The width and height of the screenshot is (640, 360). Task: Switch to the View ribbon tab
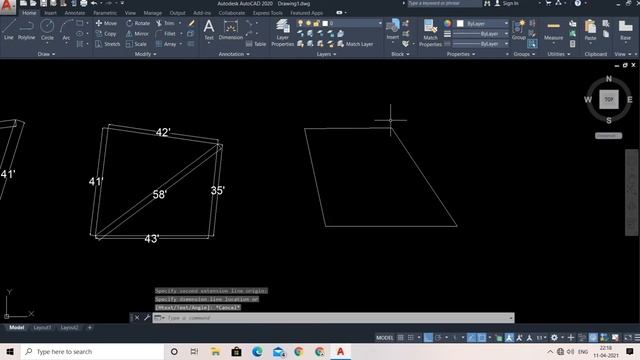click(130, 13)
